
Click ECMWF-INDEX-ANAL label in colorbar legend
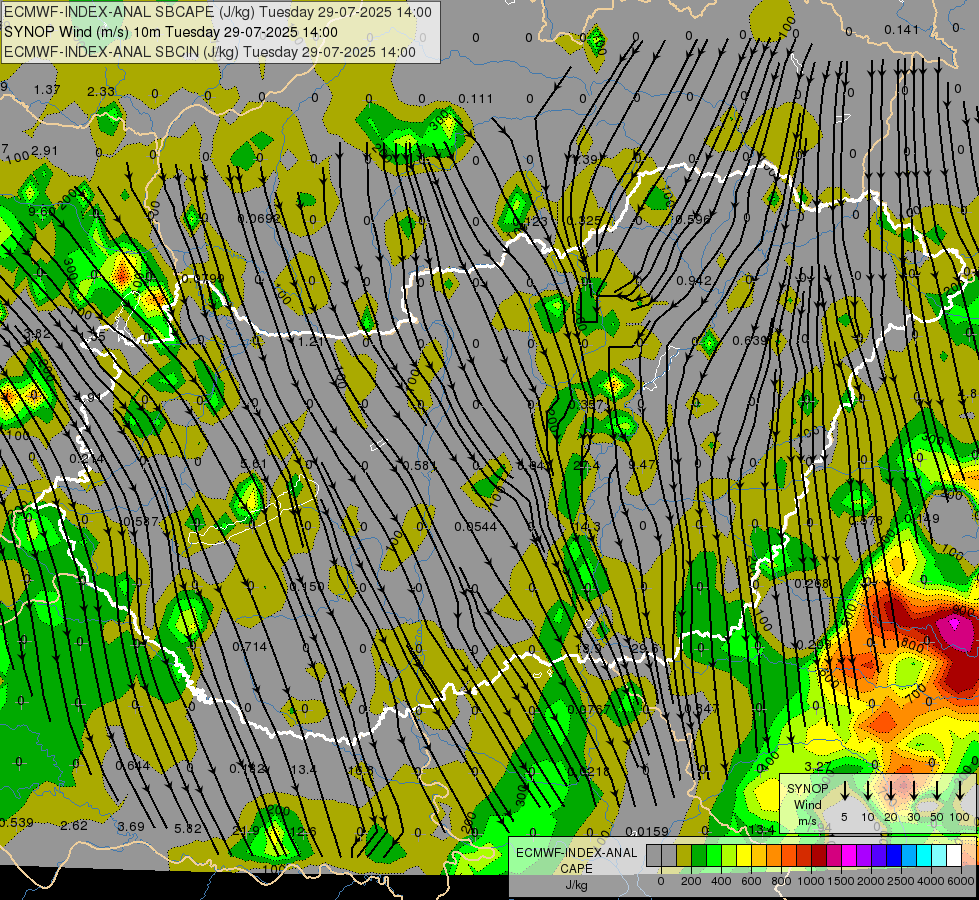click(576, 853)
